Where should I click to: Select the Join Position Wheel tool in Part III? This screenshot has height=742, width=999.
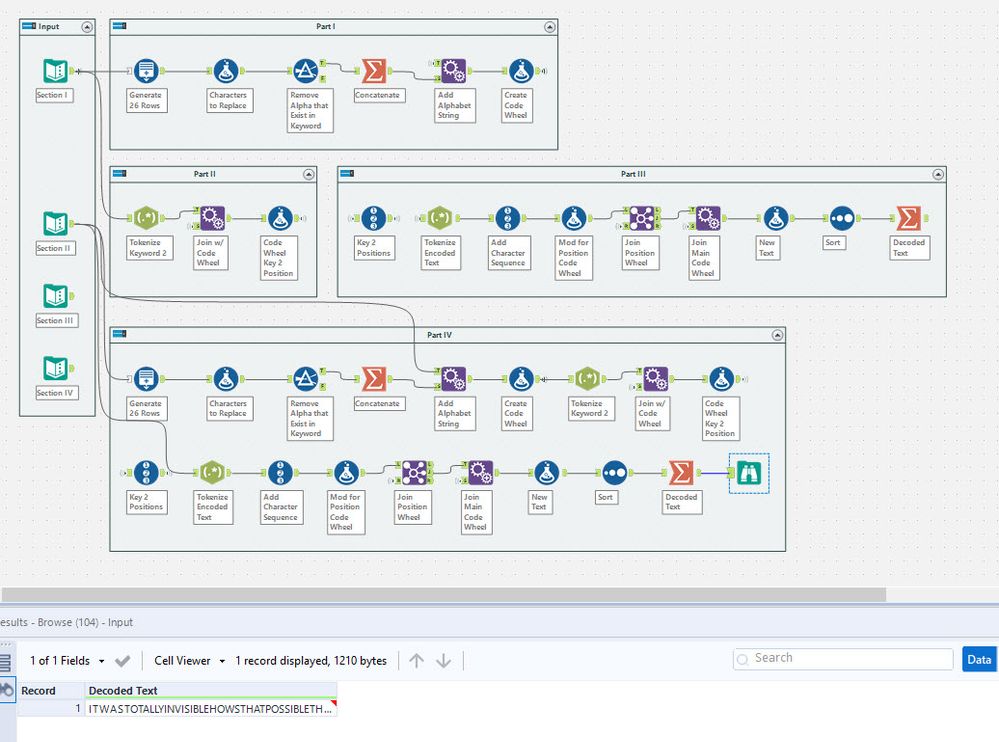(642, 218)
